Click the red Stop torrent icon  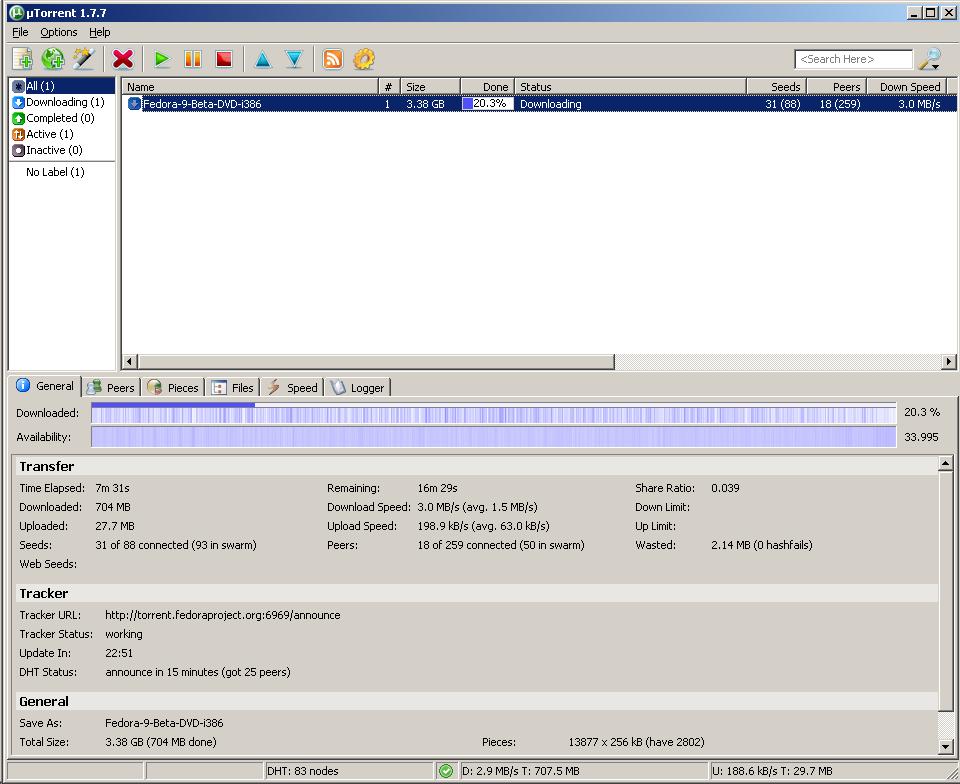click(x=224, y=59)
